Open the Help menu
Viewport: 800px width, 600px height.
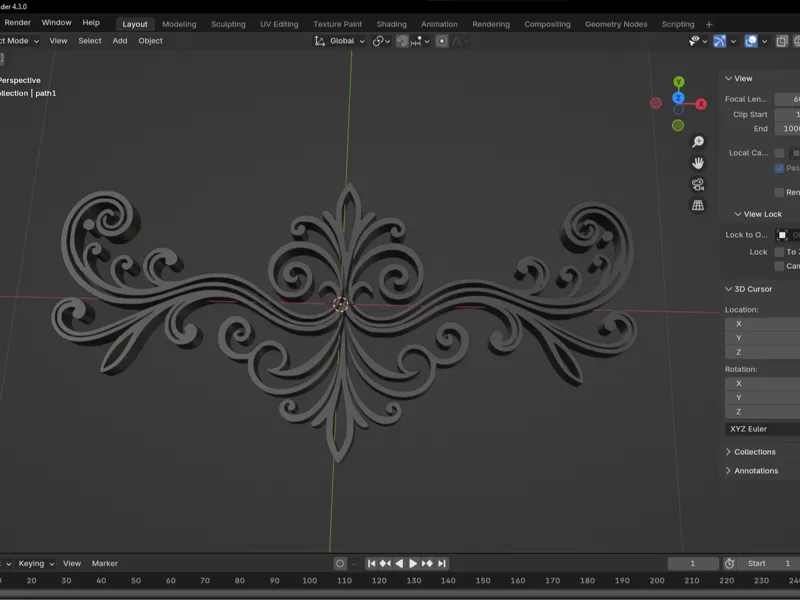[x=91, y=22]
